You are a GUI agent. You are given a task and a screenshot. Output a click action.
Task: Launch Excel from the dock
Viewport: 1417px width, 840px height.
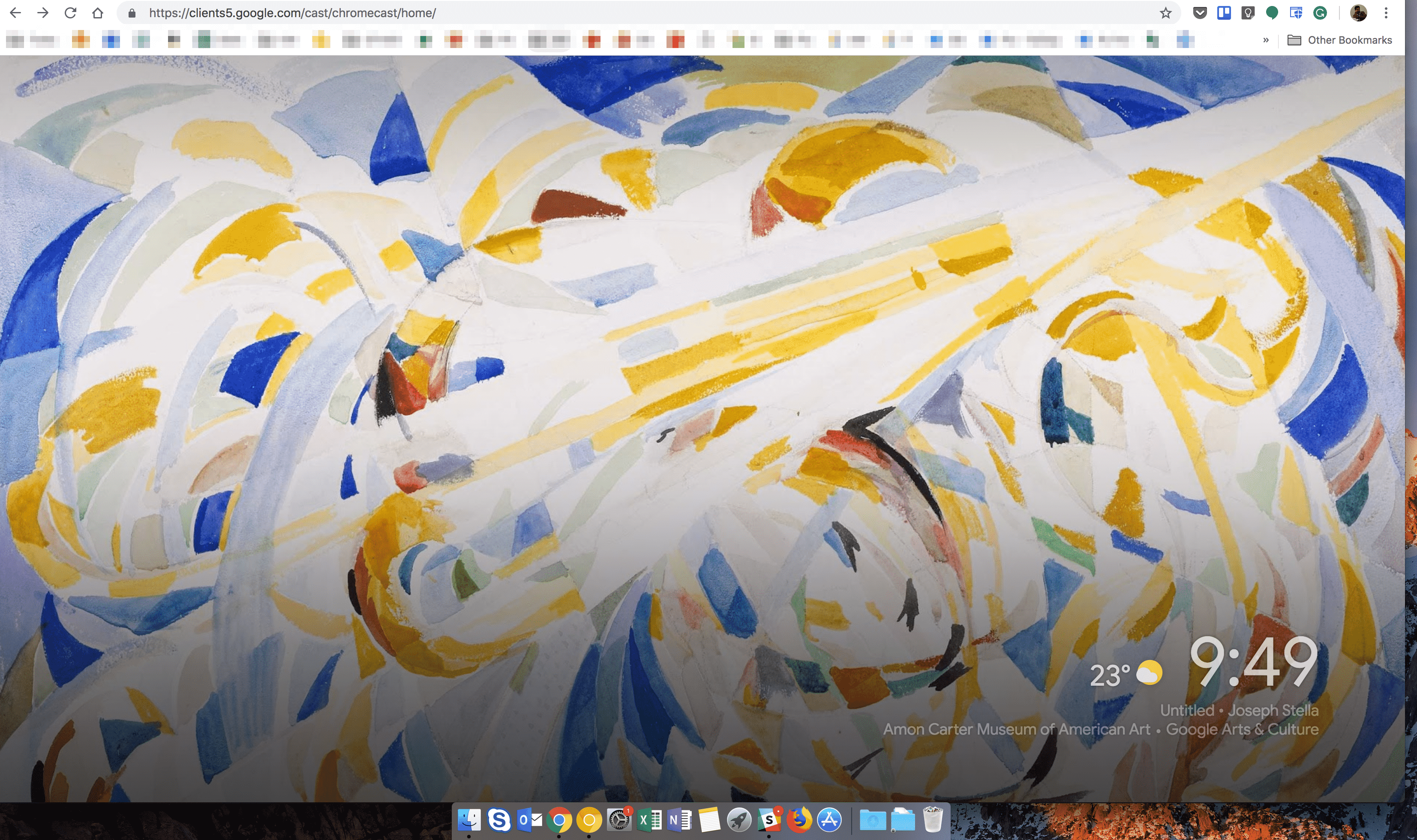[649, 819]
